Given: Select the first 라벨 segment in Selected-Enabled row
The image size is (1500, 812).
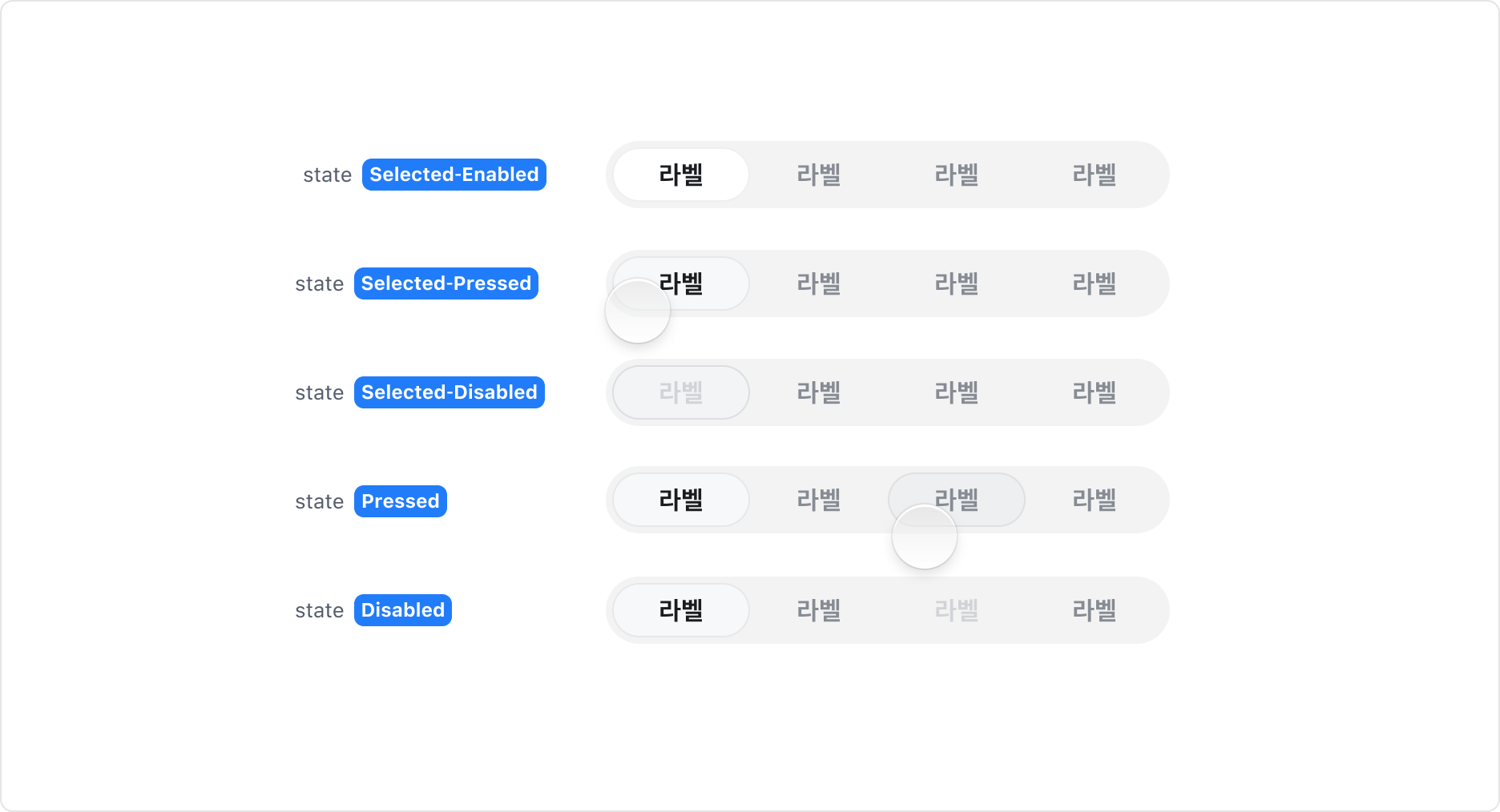Looking at the screenshot, I should [680, 175].
